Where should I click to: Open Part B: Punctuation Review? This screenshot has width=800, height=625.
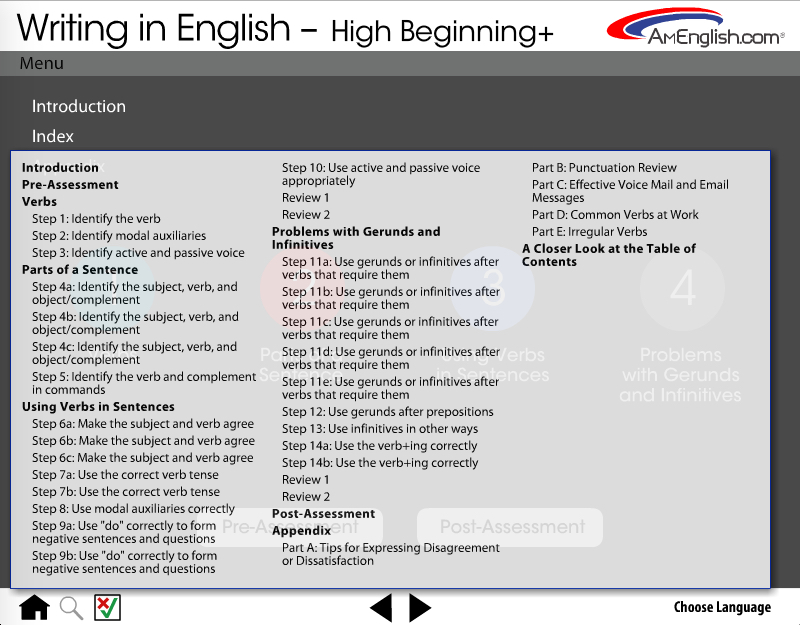click(x=604, y=168)
